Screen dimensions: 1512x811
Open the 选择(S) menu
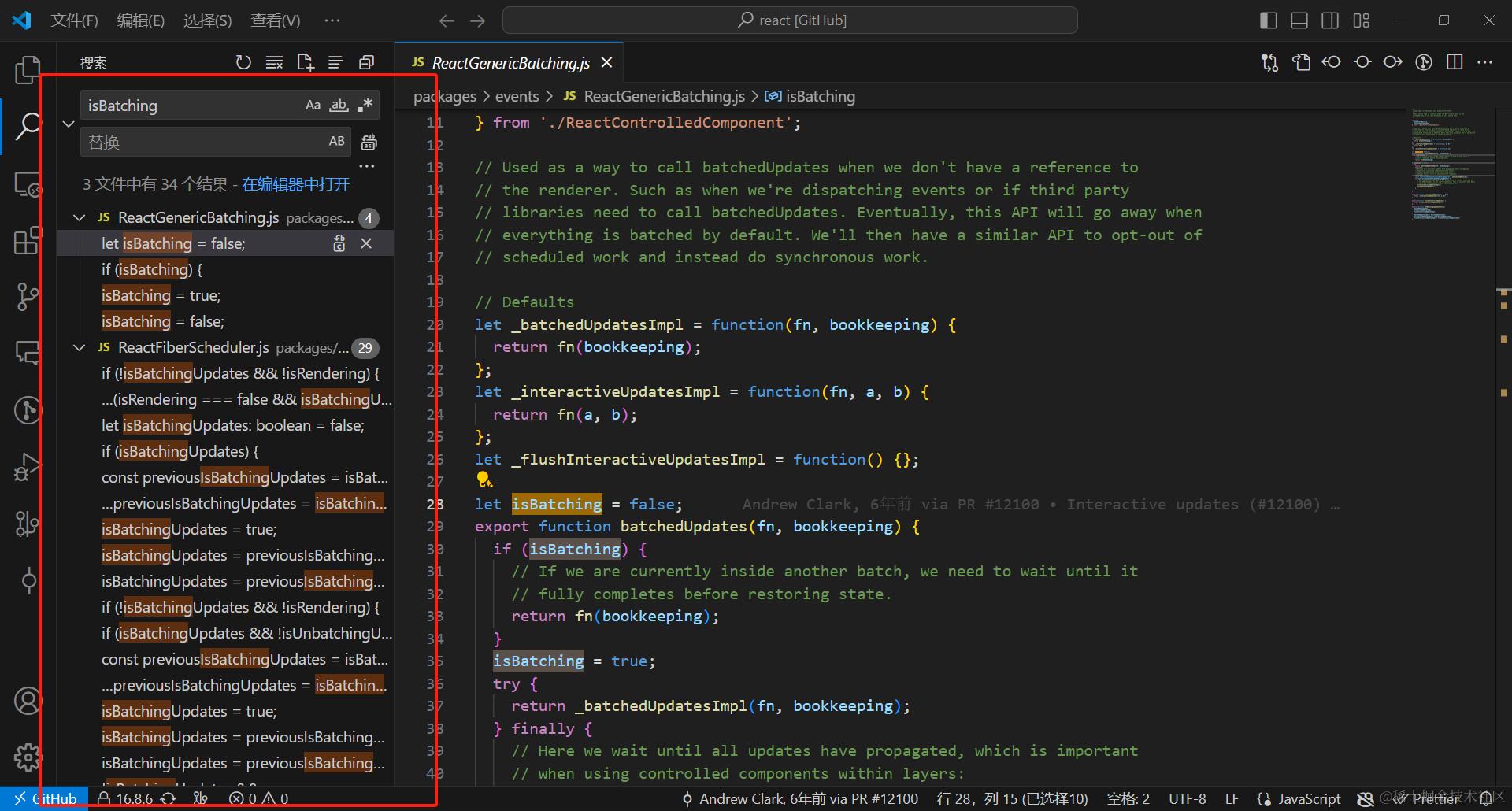pos(208,20)
